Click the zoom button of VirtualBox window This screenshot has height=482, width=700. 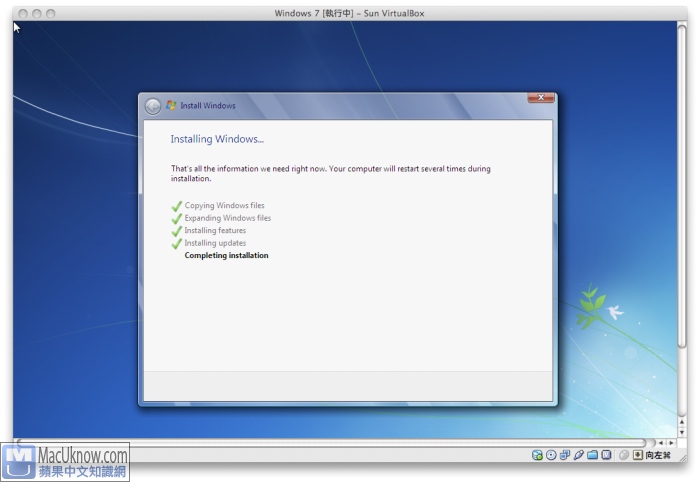coord(51,14)
